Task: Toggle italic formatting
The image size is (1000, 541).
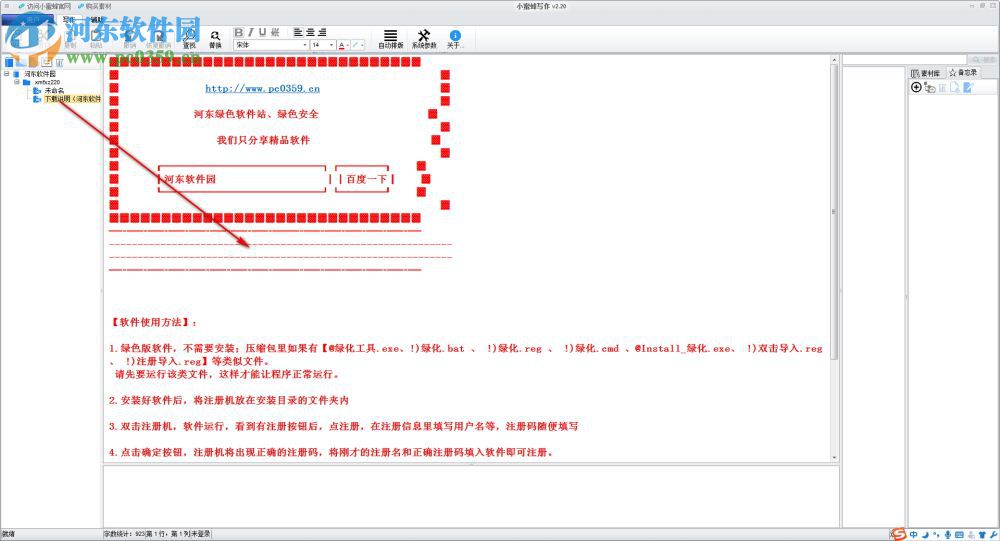Action: pos(251,32)
